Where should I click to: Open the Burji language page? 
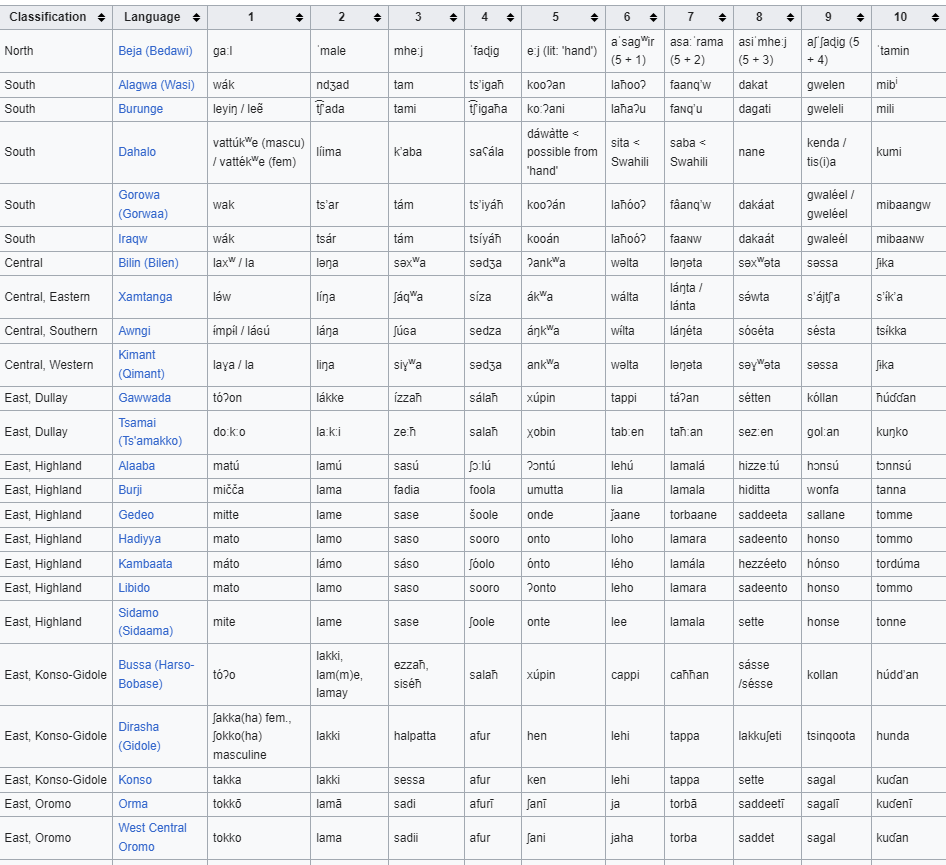(x=130, y=490)
